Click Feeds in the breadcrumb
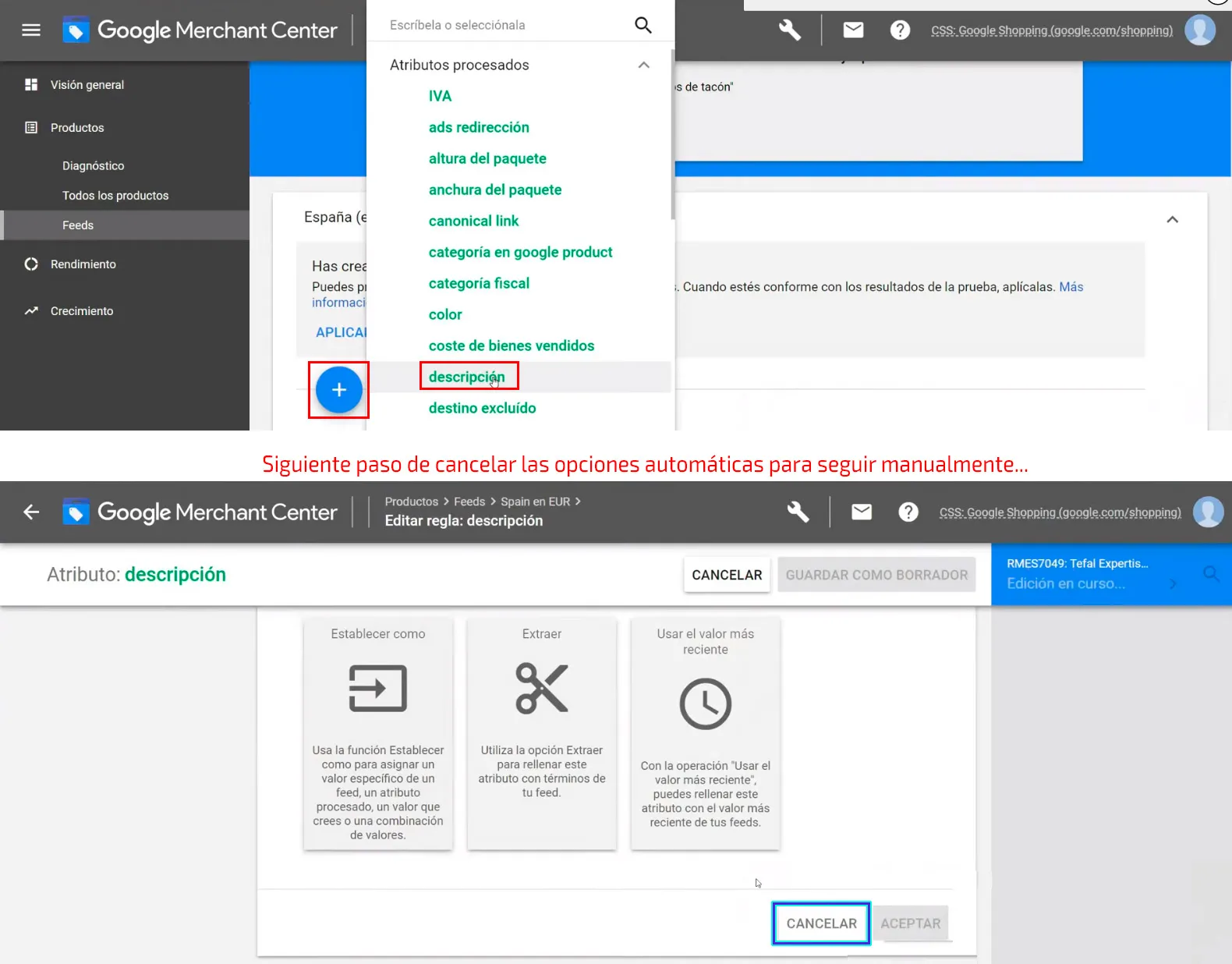Viewport: 1232px width, 964px height. (469, 501)
